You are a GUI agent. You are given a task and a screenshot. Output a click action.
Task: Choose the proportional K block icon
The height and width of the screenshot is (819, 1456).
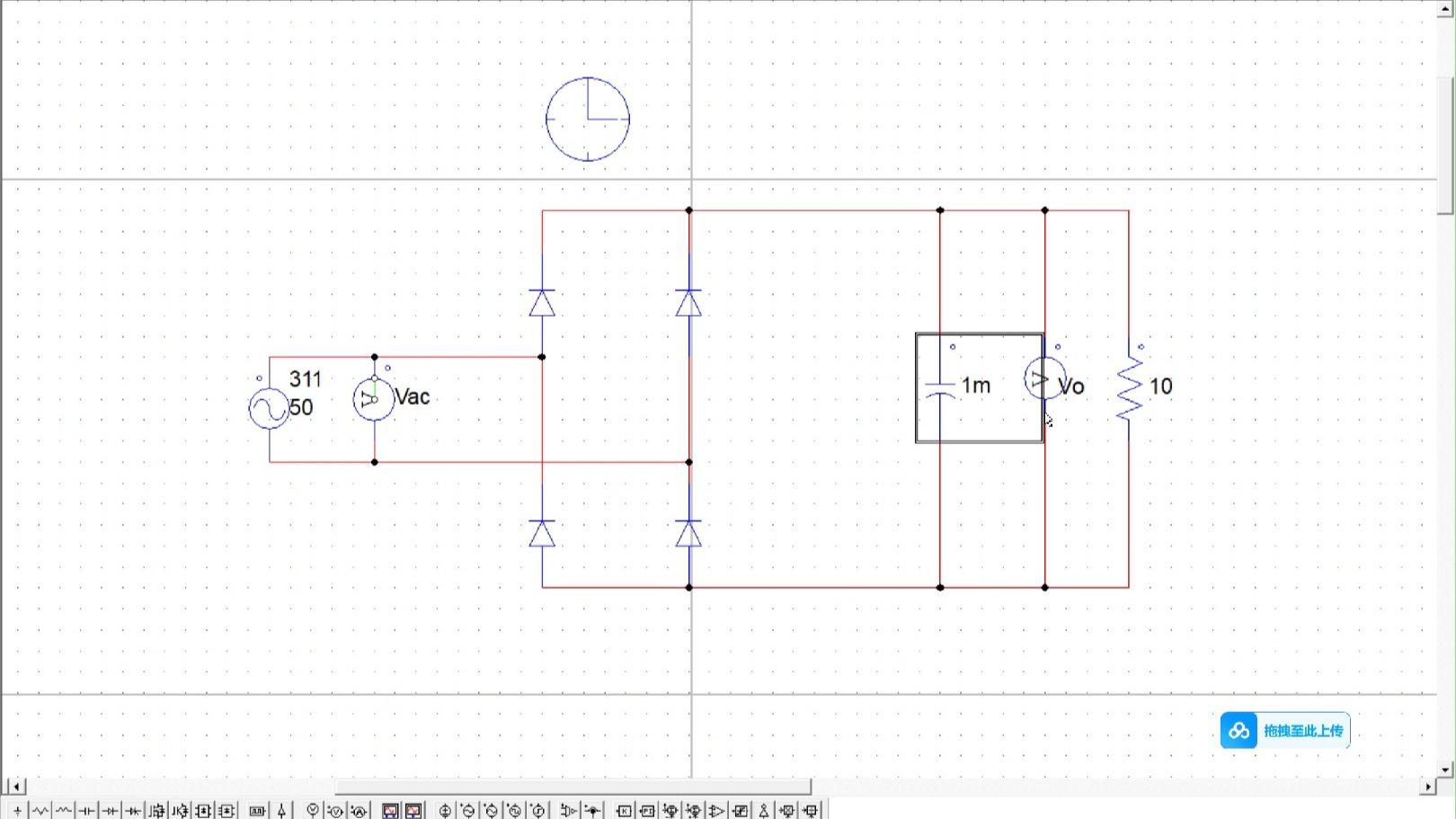(x=624, y=810)
